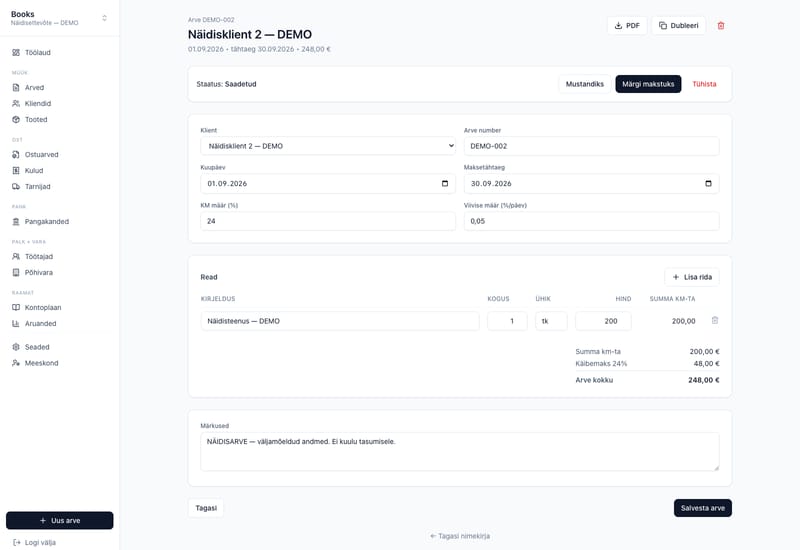
Task: Open Seaded settings page
Action: pyautogui.click(x=60, y=347)
